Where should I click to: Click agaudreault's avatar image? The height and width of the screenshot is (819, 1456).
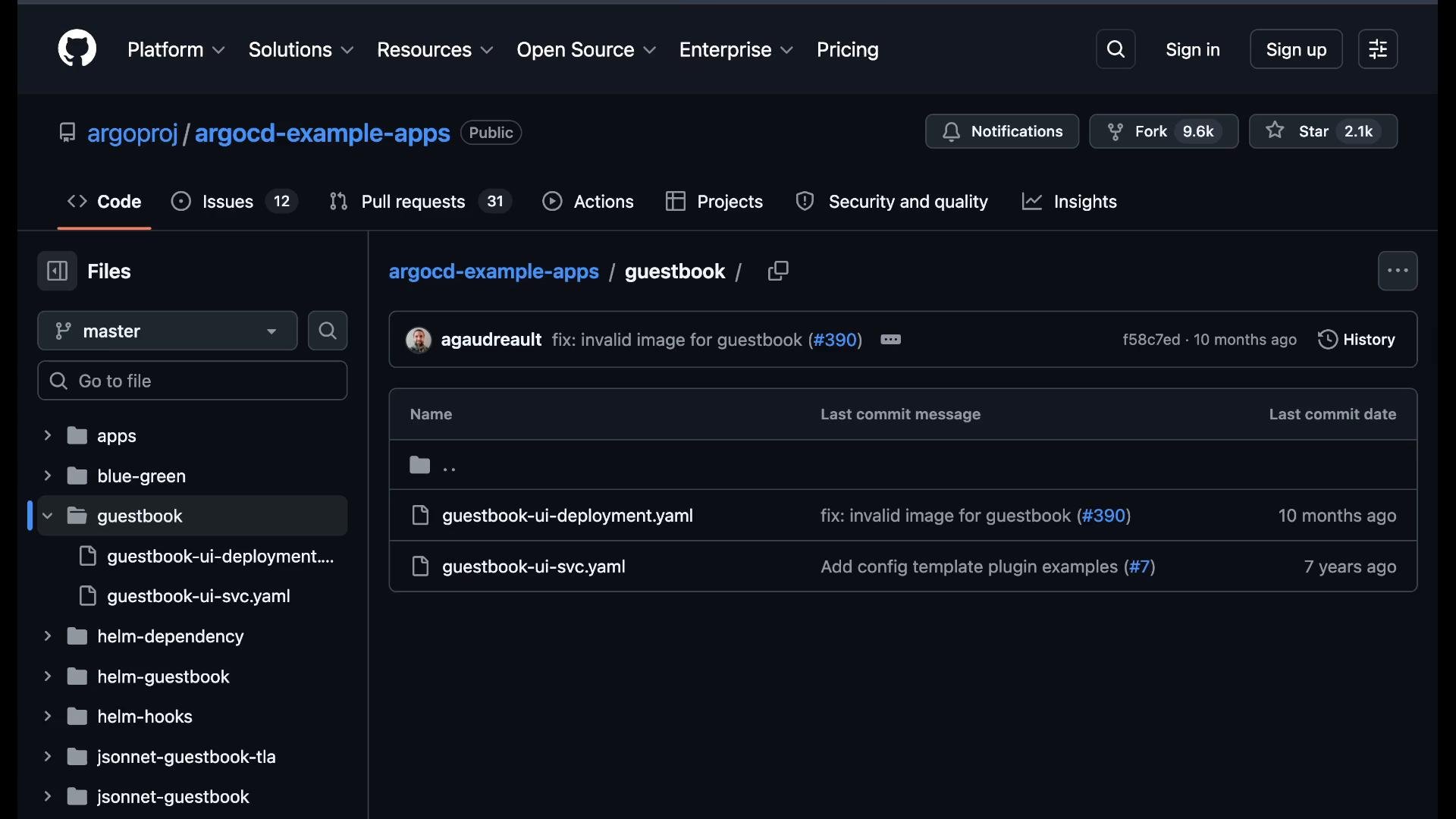pos(419,340)
